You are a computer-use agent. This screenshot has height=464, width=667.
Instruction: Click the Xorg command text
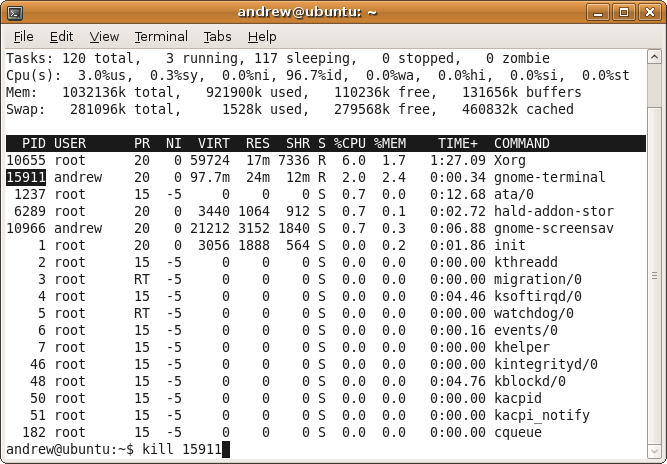click(x=510, y=161)
